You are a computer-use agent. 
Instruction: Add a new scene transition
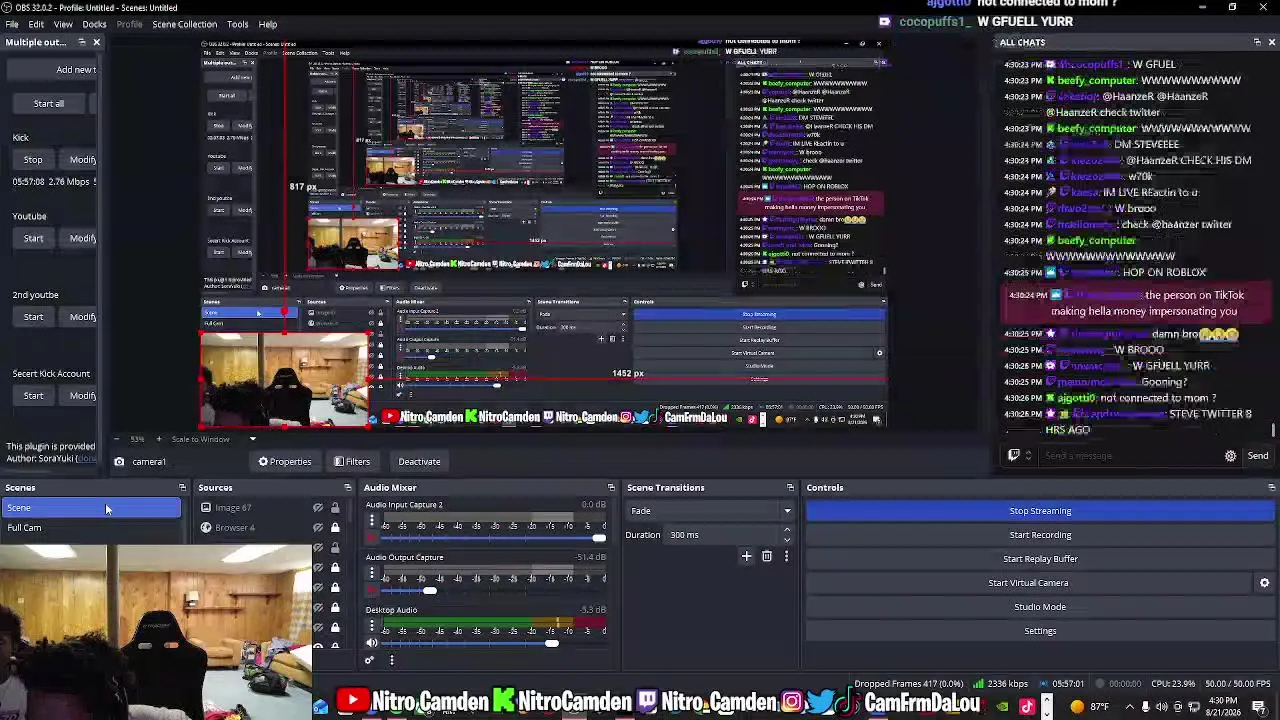coord(746,556)
